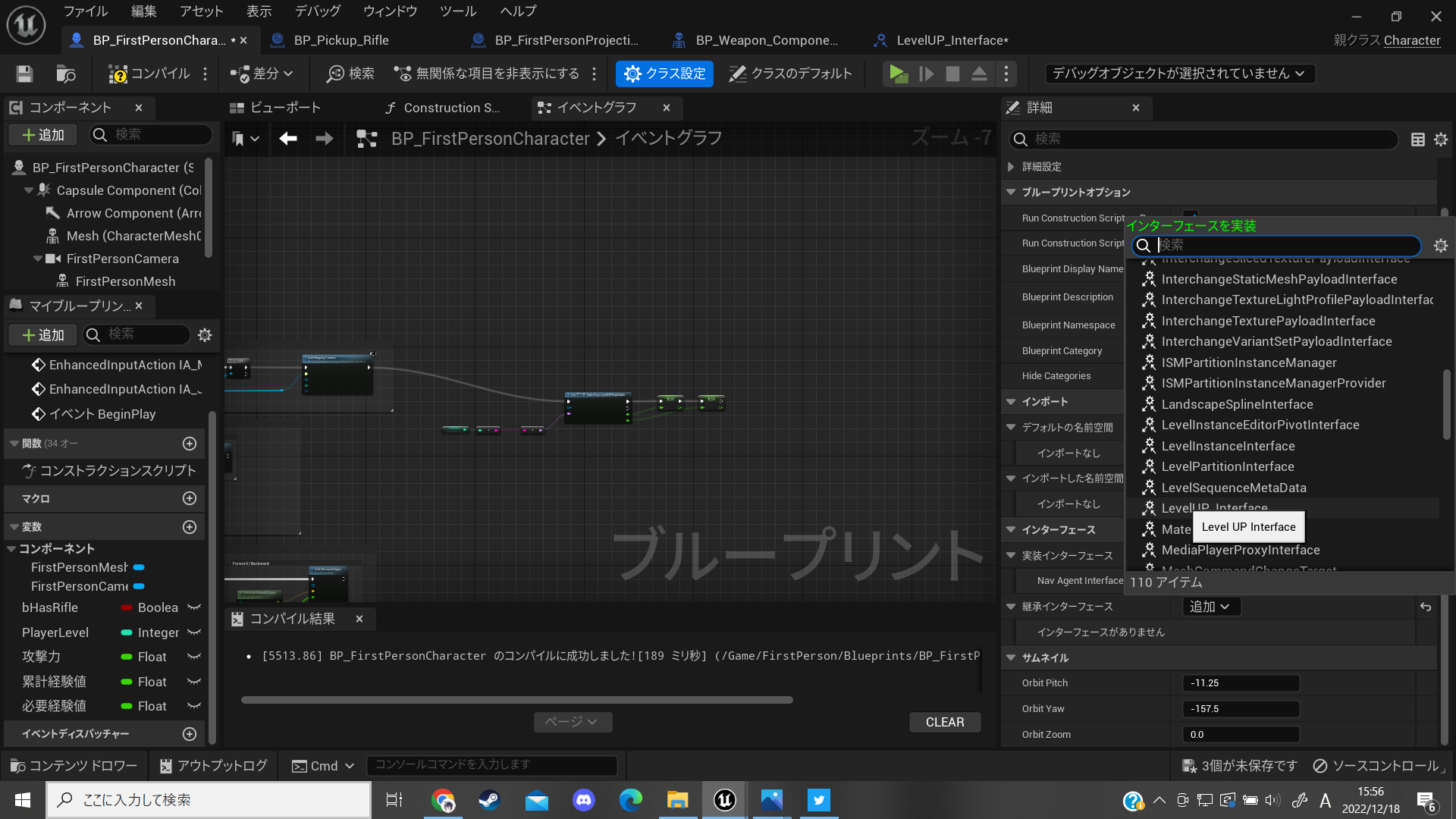Toggle visibility eye on bHasRifle variable
This screenshot has width=1456, height=819.
point(193,607)
